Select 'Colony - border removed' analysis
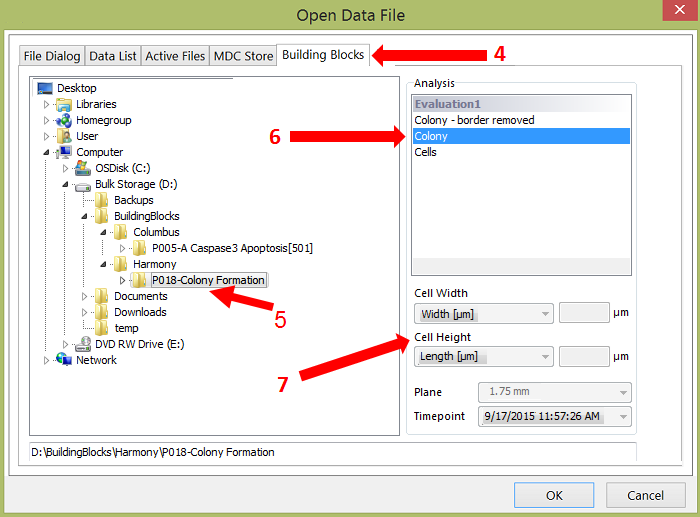Screen dimensions: 700x517 (x=474, y=120)
